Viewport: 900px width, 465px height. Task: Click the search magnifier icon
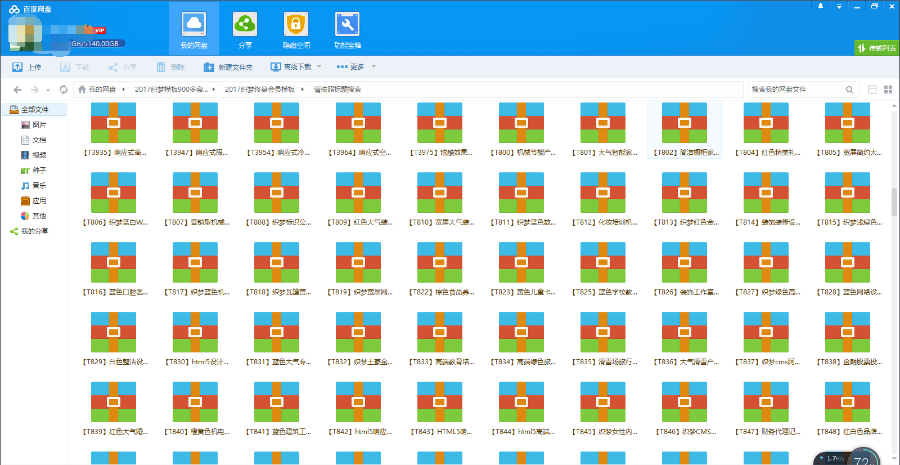[x=849, y=89]
